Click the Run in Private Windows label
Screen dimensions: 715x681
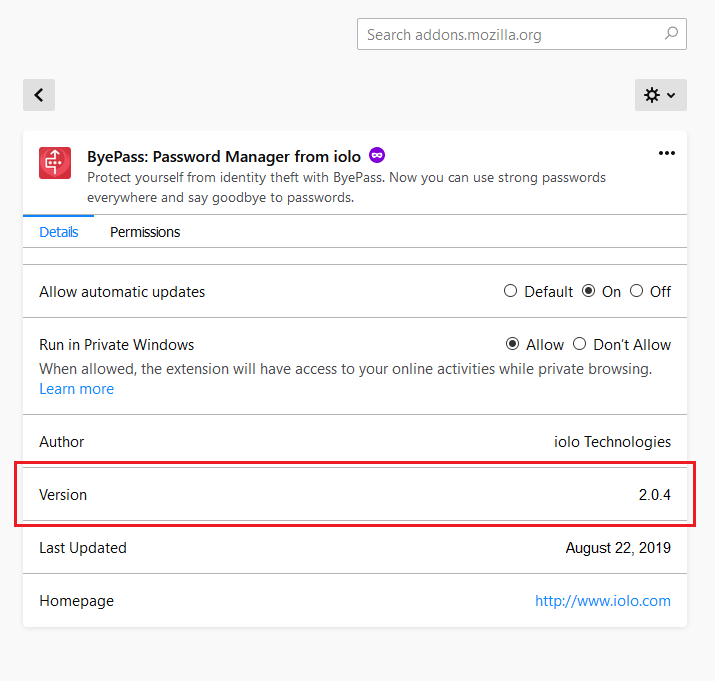coord(116,345)
